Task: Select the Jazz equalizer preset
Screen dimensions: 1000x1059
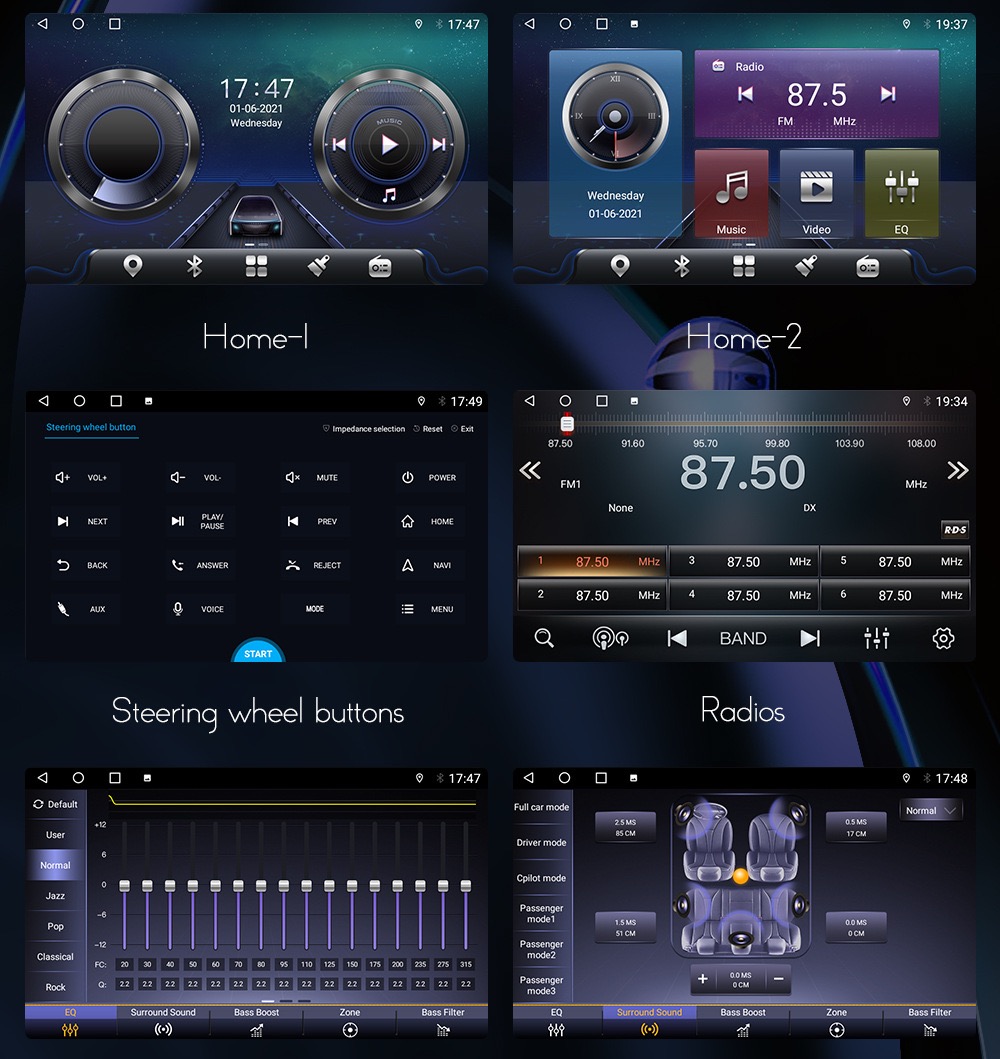Action: 56,896
